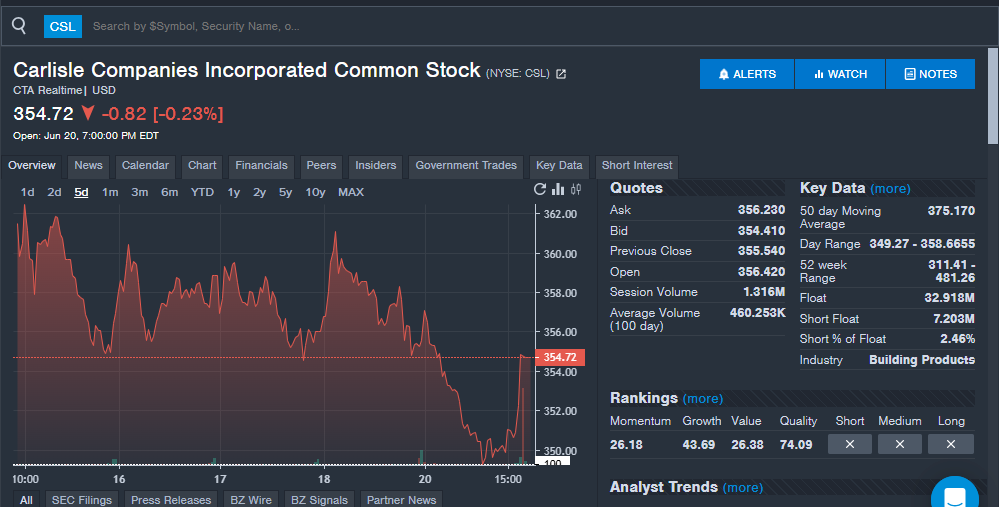999x507 pixels.
Task: Click the 354.72 current price label on chart axis
Action: (x=560, y=357)
